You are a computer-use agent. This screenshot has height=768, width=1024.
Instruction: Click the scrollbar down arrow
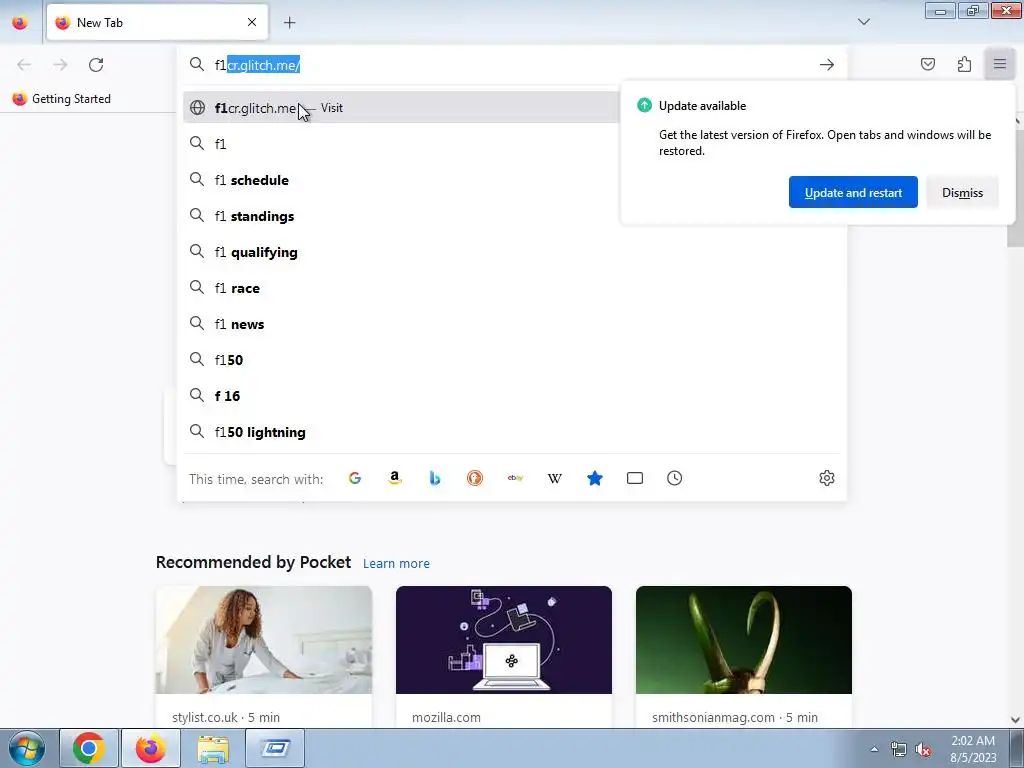click(x=1015, y=720)
